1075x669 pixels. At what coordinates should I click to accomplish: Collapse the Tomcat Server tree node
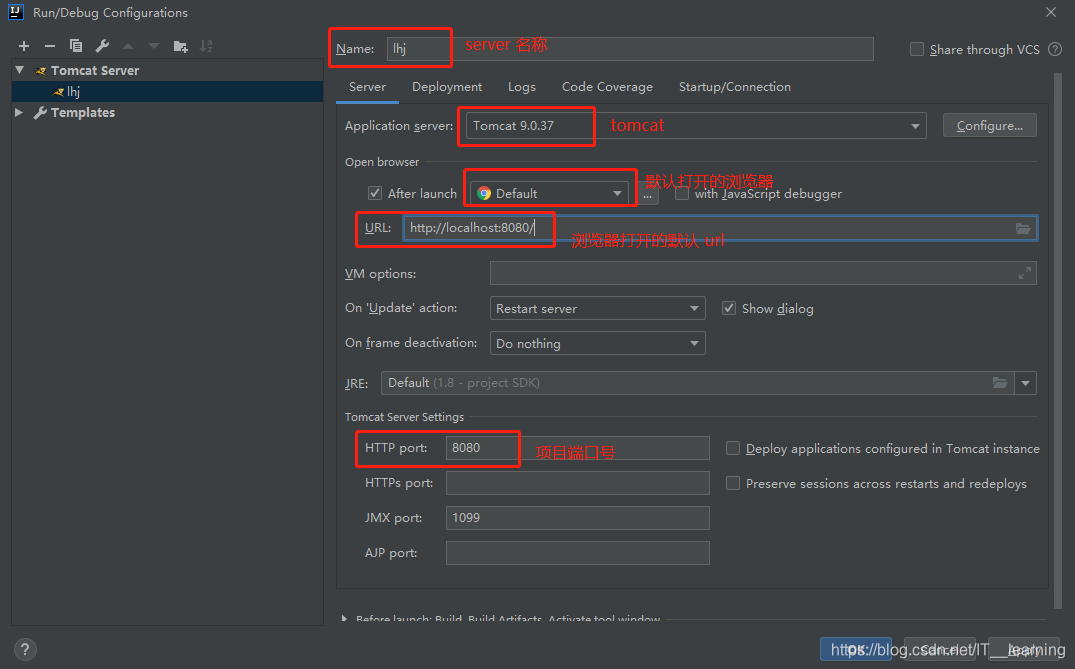20,70
